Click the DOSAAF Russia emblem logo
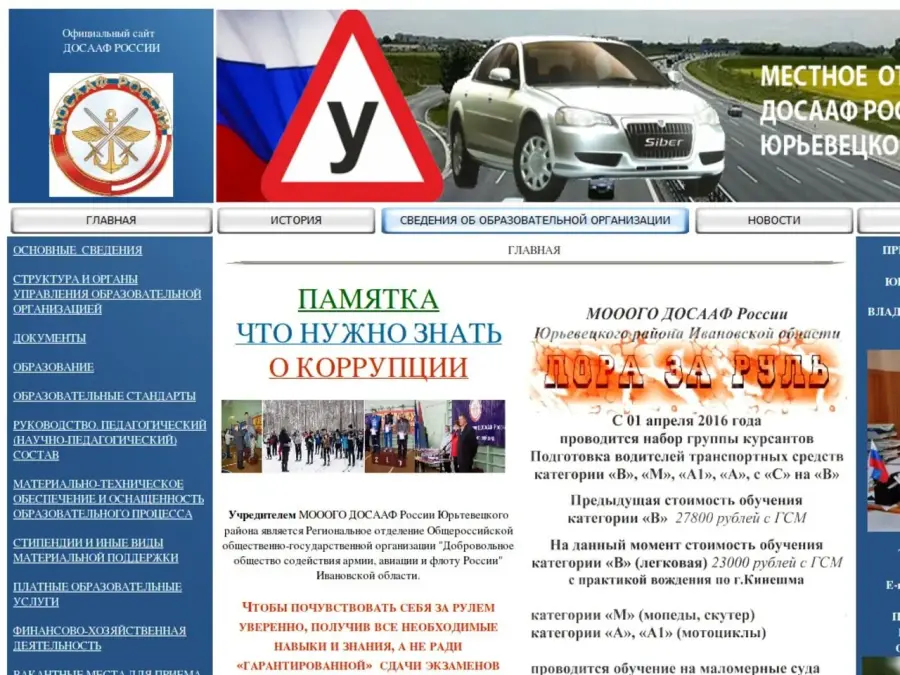900x675 pixels. pyautogui.click(x=110, y=135)
